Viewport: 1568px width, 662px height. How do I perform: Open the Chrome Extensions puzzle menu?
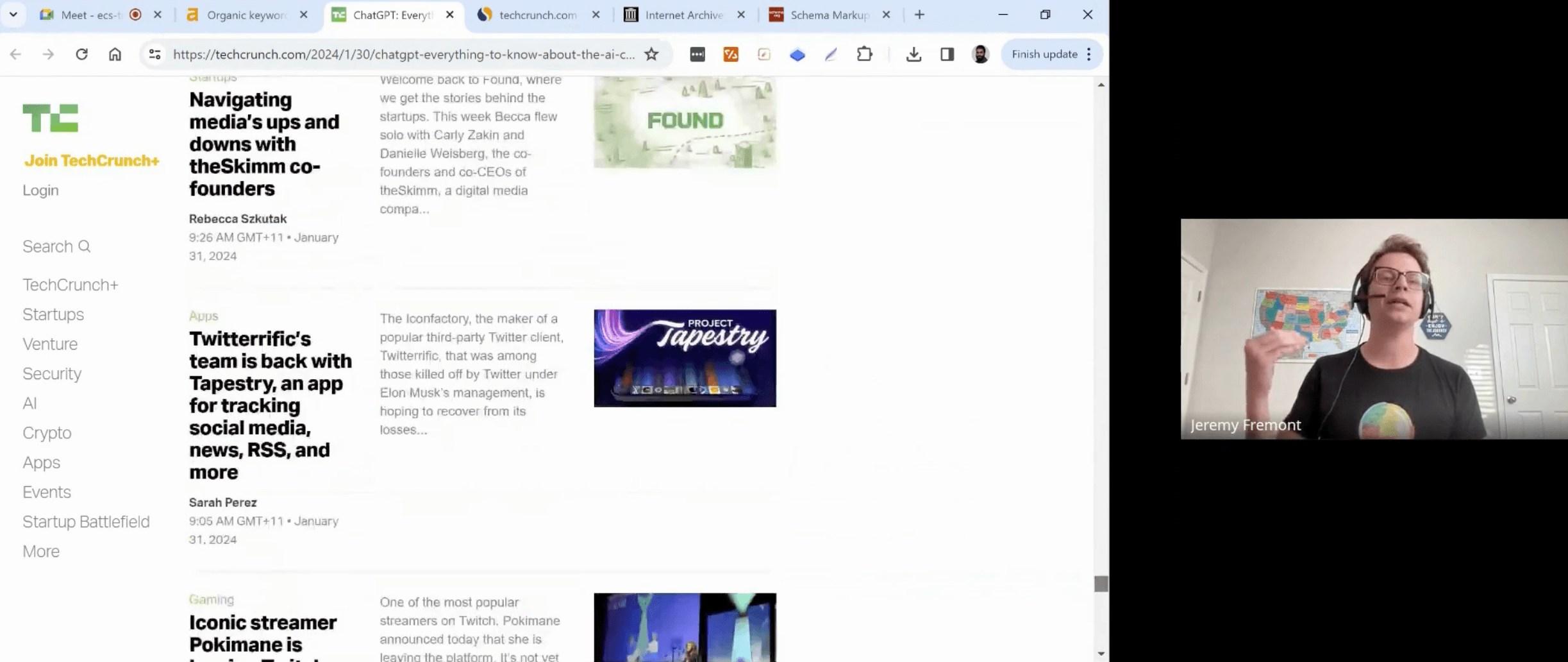coord(863,55)
